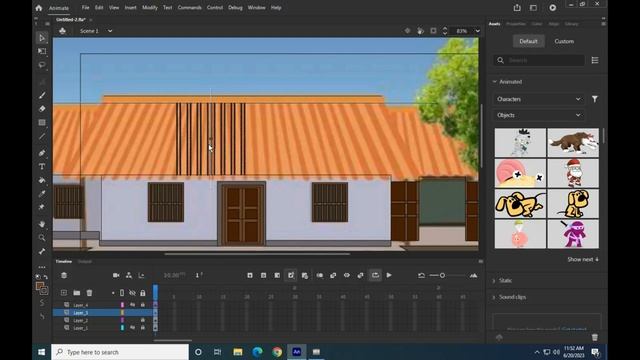Image resolution: width=640 pixels, height=360 pixels.
Task: Select the Asset Warp pin tool
Action: [x=42, y=207]
